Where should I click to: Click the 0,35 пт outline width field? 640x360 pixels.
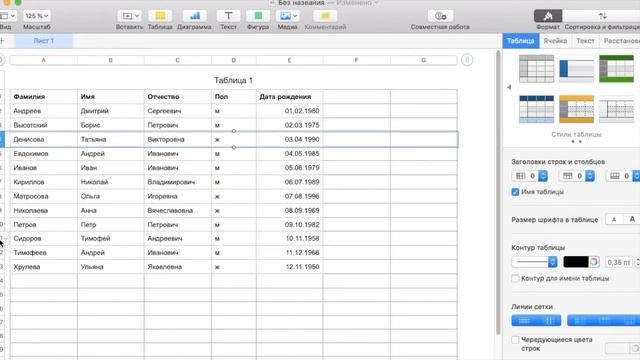[619, 262]
